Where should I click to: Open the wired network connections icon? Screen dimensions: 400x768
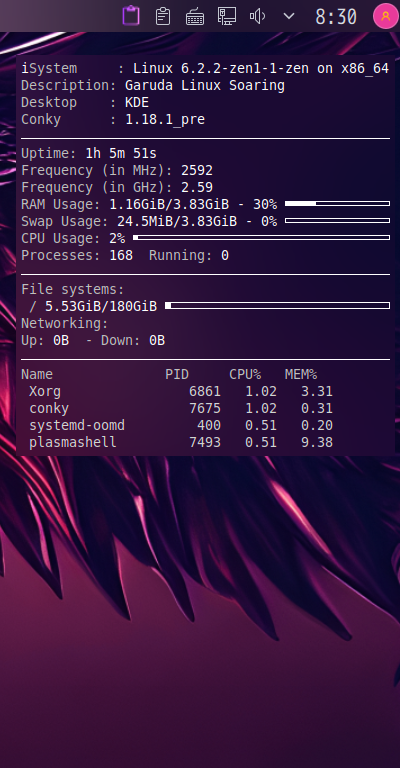click(227, 16)
